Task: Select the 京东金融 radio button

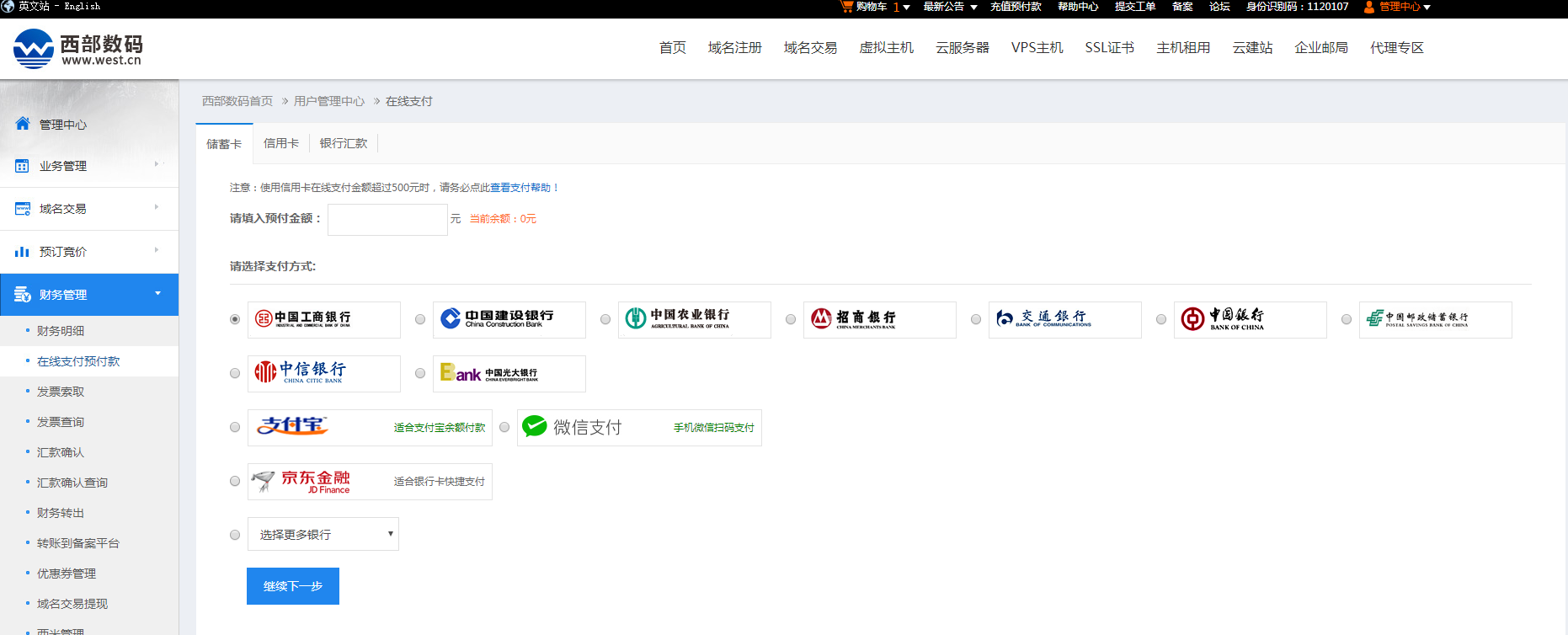Action: coord(235,481)
